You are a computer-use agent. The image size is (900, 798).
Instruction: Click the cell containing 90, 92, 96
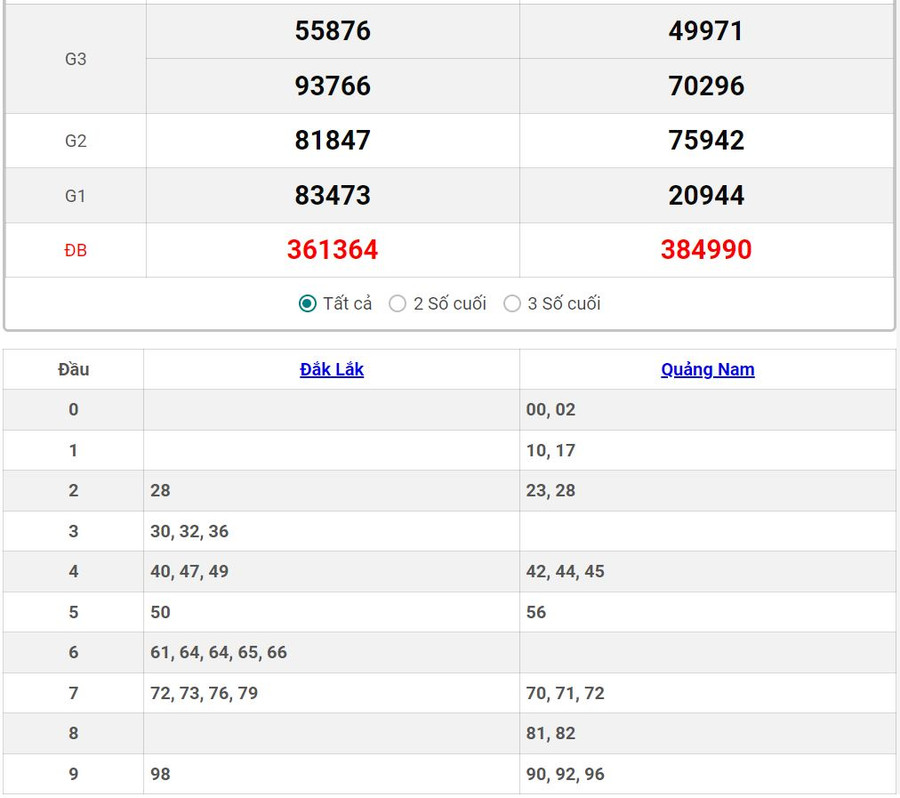(565, 774)
